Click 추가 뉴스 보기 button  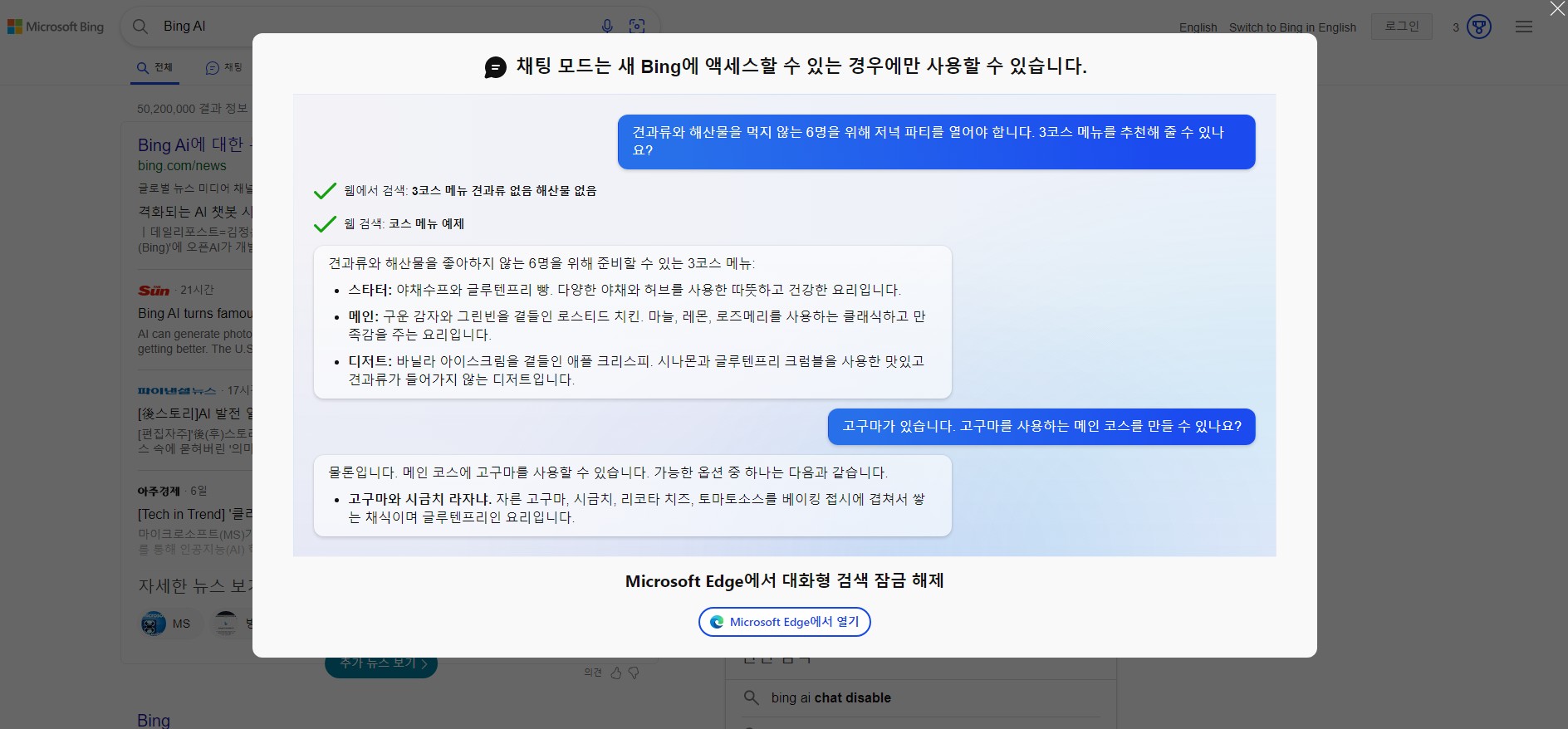381,663
